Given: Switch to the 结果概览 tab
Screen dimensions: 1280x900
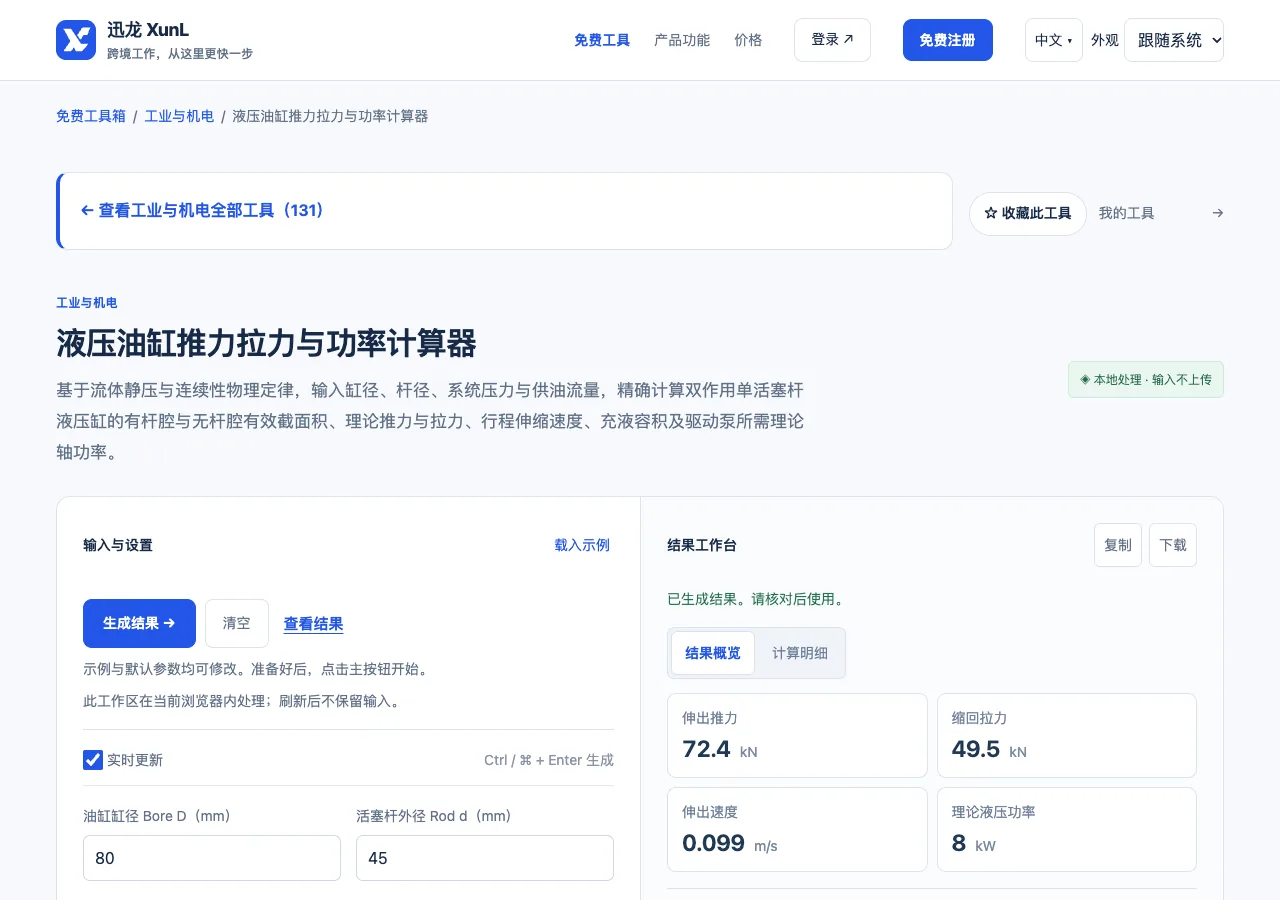Looking at the screenshot, I should pos(713,653).
